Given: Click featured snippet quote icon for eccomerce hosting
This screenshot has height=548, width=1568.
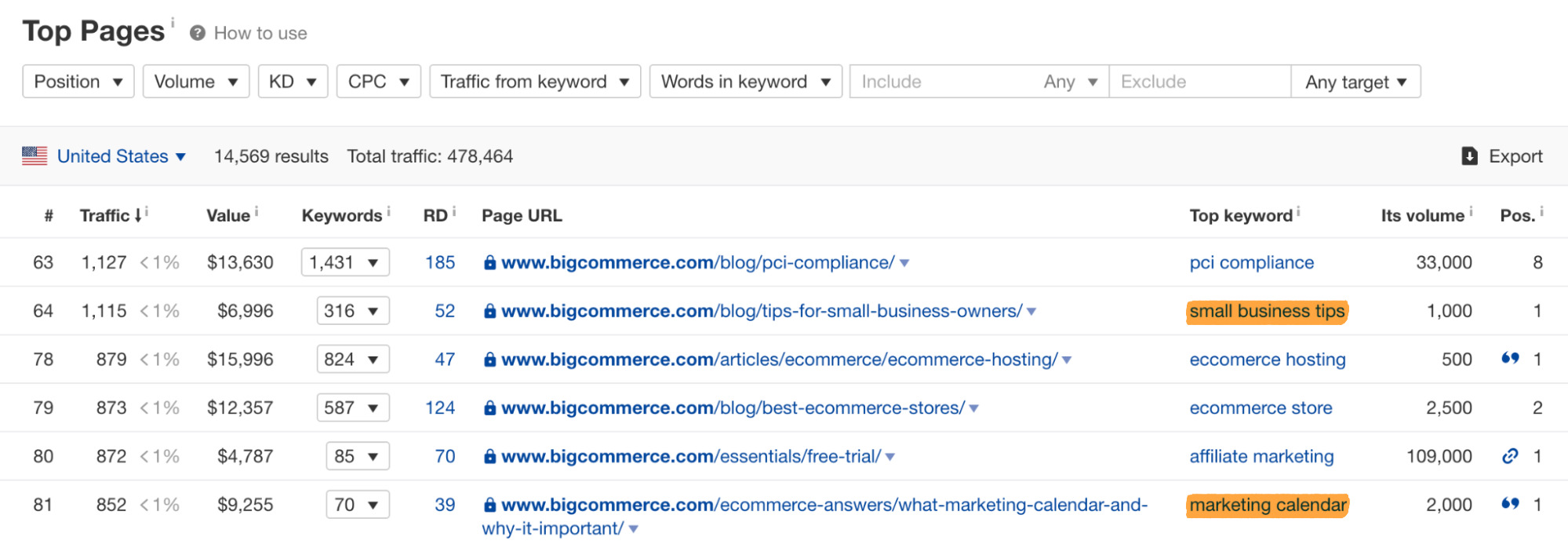Looking at the screenshot, I should click(1510, 359).
